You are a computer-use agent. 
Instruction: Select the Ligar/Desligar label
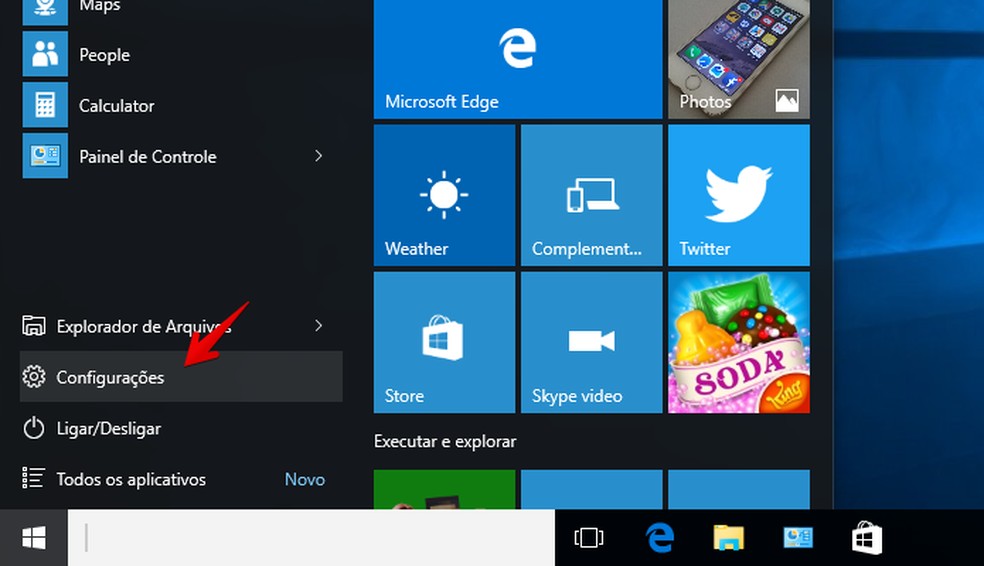(x=109, y=429)
